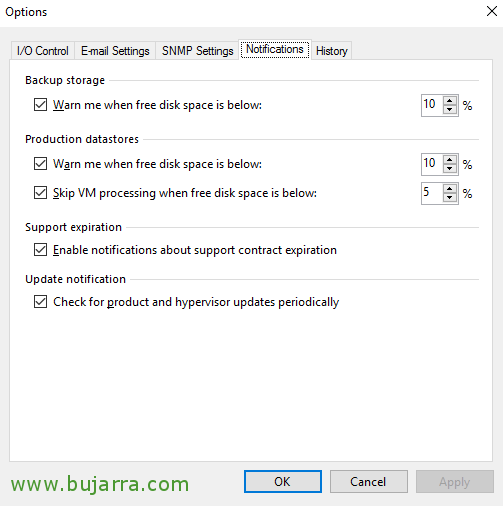Click the Skip VM percentage input field
The width and height of the screenshot is (503, 506).
click(x=432, y=193)
